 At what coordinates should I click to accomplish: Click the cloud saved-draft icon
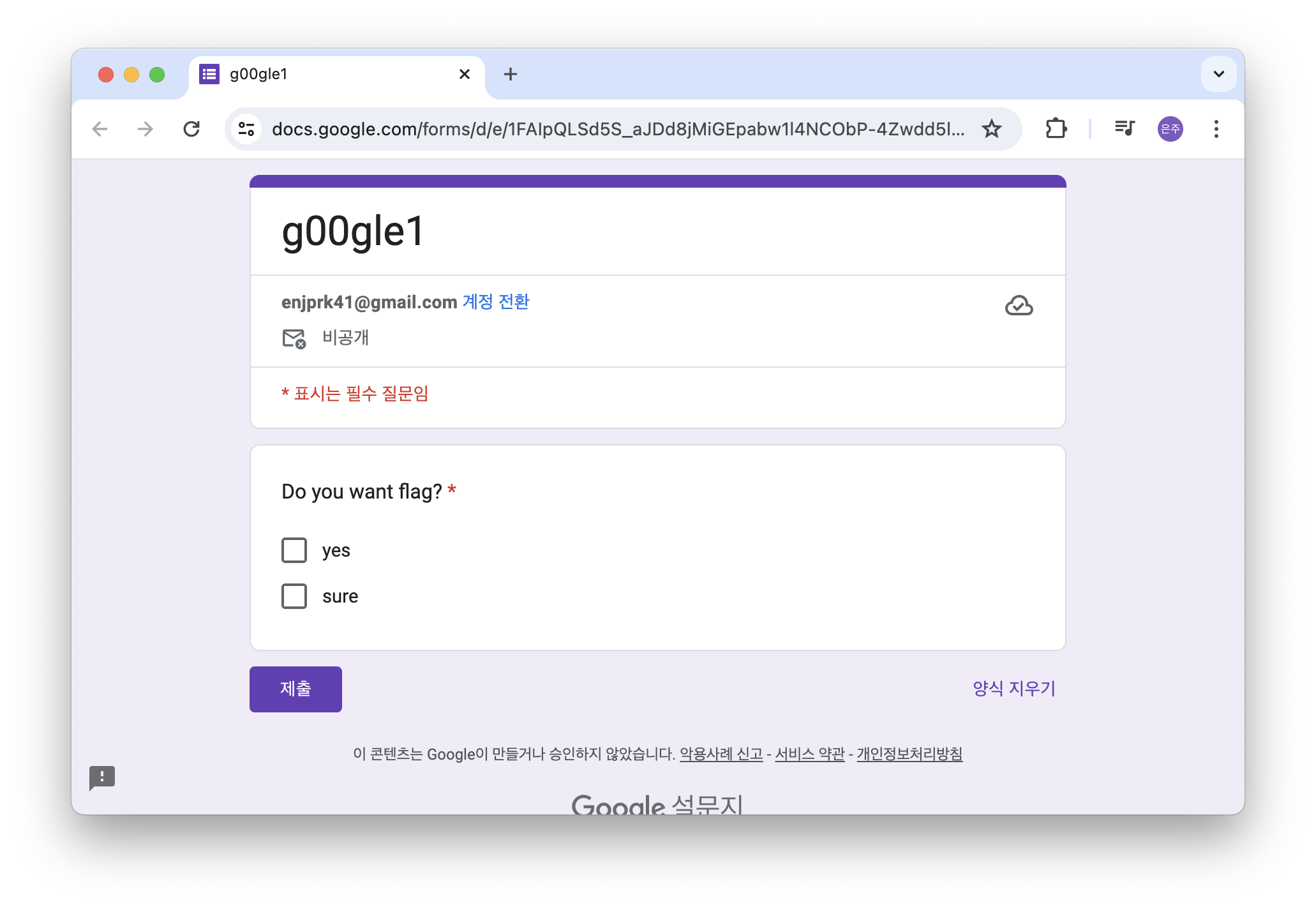pos(1019,306)
